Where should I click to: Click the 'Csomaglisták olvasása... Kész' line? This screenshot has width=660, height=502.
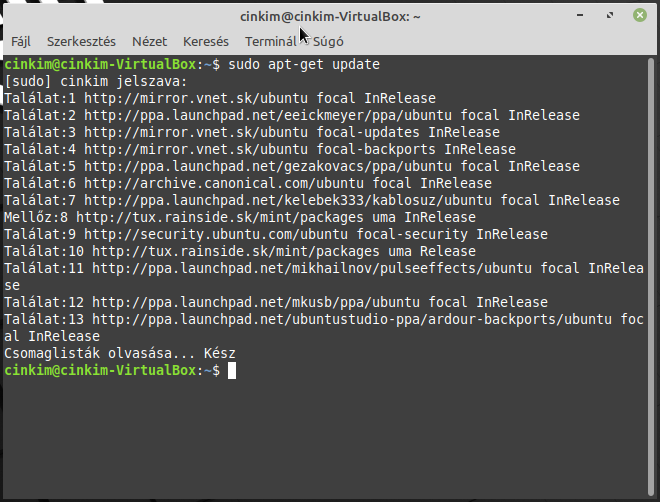tap(120, 353)
